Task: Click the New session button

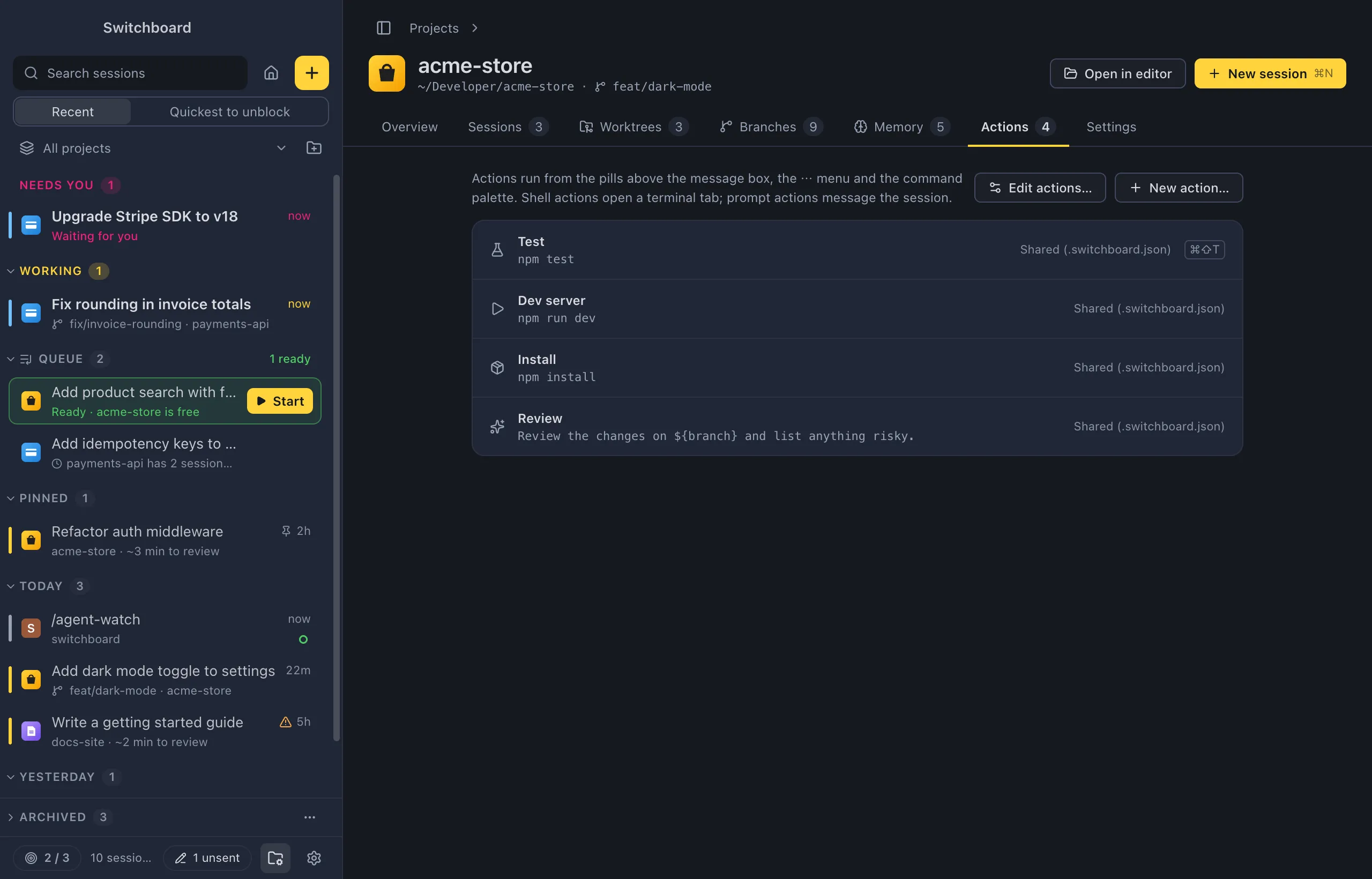Action: pyautogui.click(x=1269, y=73)
